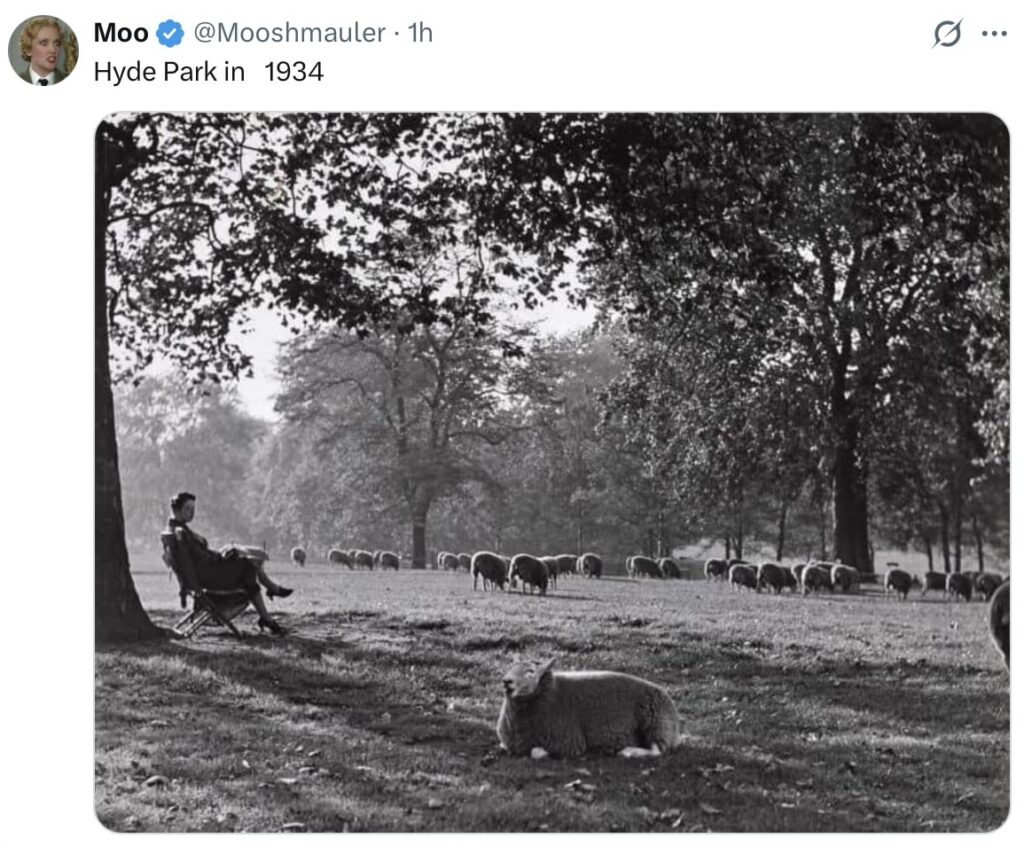
Task: Click the sheep lying in the foreground
Action: pos(588,710)
